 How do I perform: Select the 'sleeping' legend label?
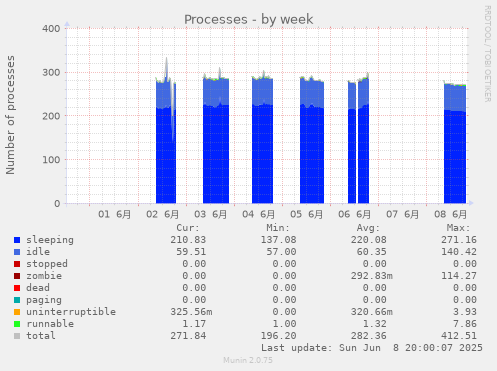(x=50, y=240)
